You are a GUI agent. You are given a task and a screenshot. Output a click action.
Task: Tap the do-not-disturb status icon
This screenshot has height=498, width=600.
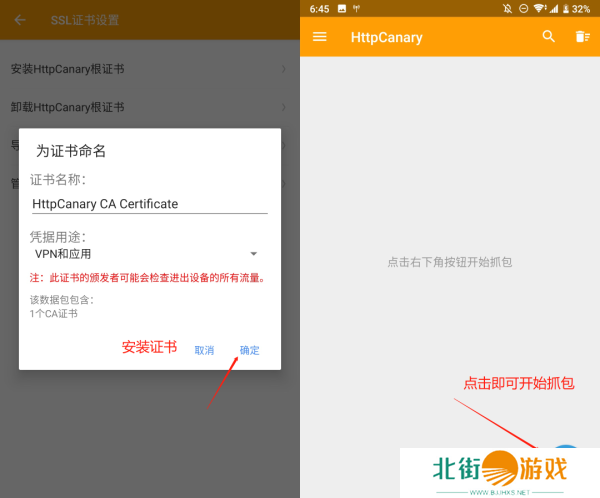pos(523,8)
